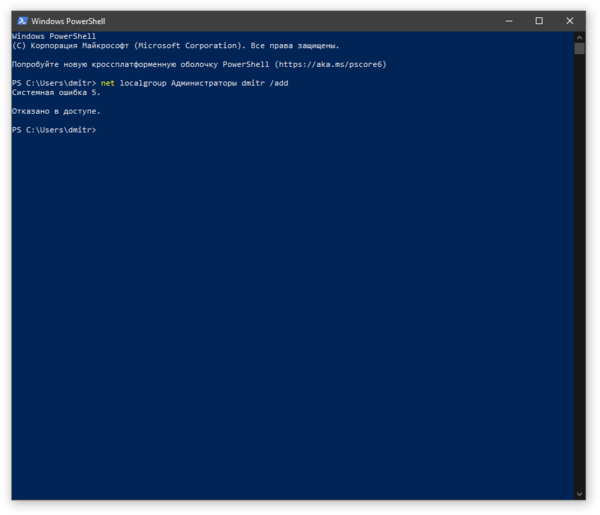Click the scrollbar down arrow
The width and height of the screenshot is (600, 515).
pyautogui.click(x=580, y=494)
